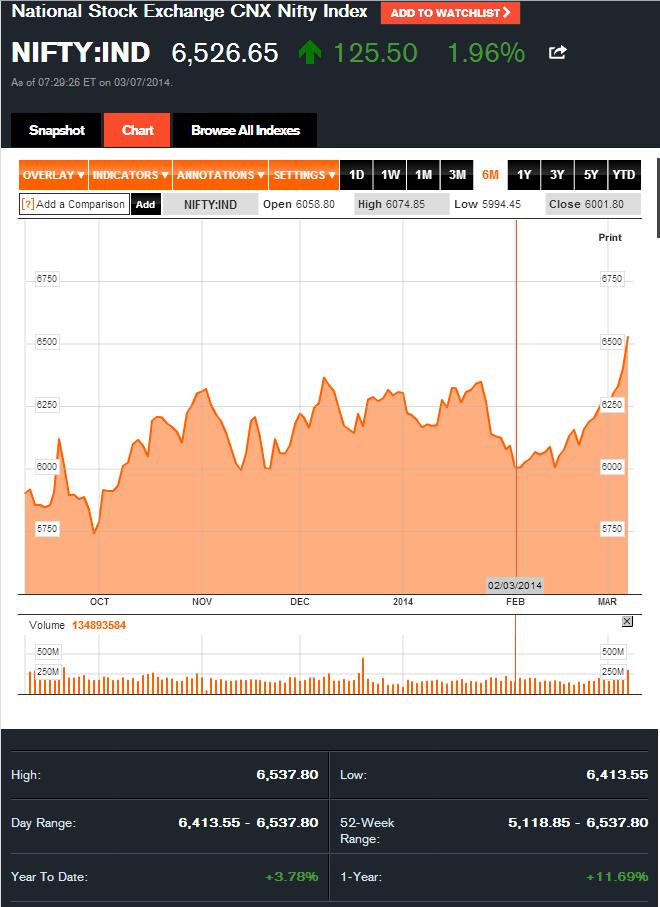Select the 3Y time range

(x=557, y=175)
